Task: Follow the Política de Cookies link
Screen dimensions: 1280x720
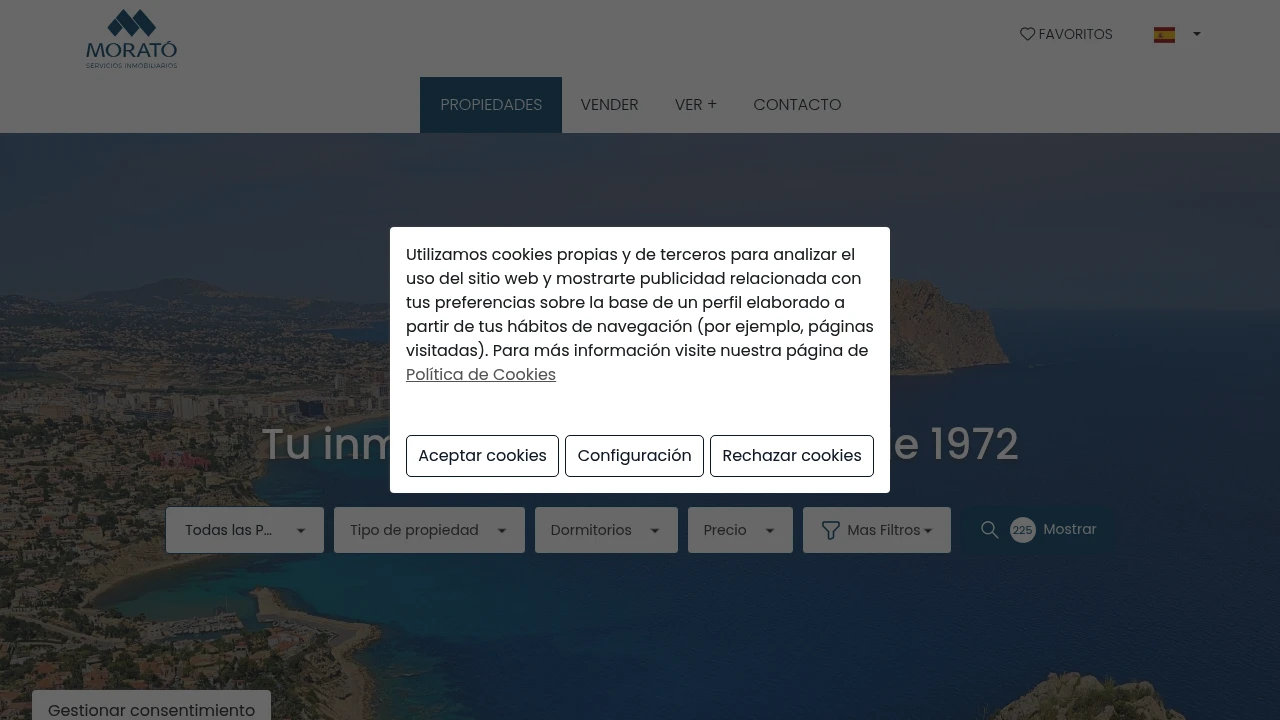Action: coord(481,374)
